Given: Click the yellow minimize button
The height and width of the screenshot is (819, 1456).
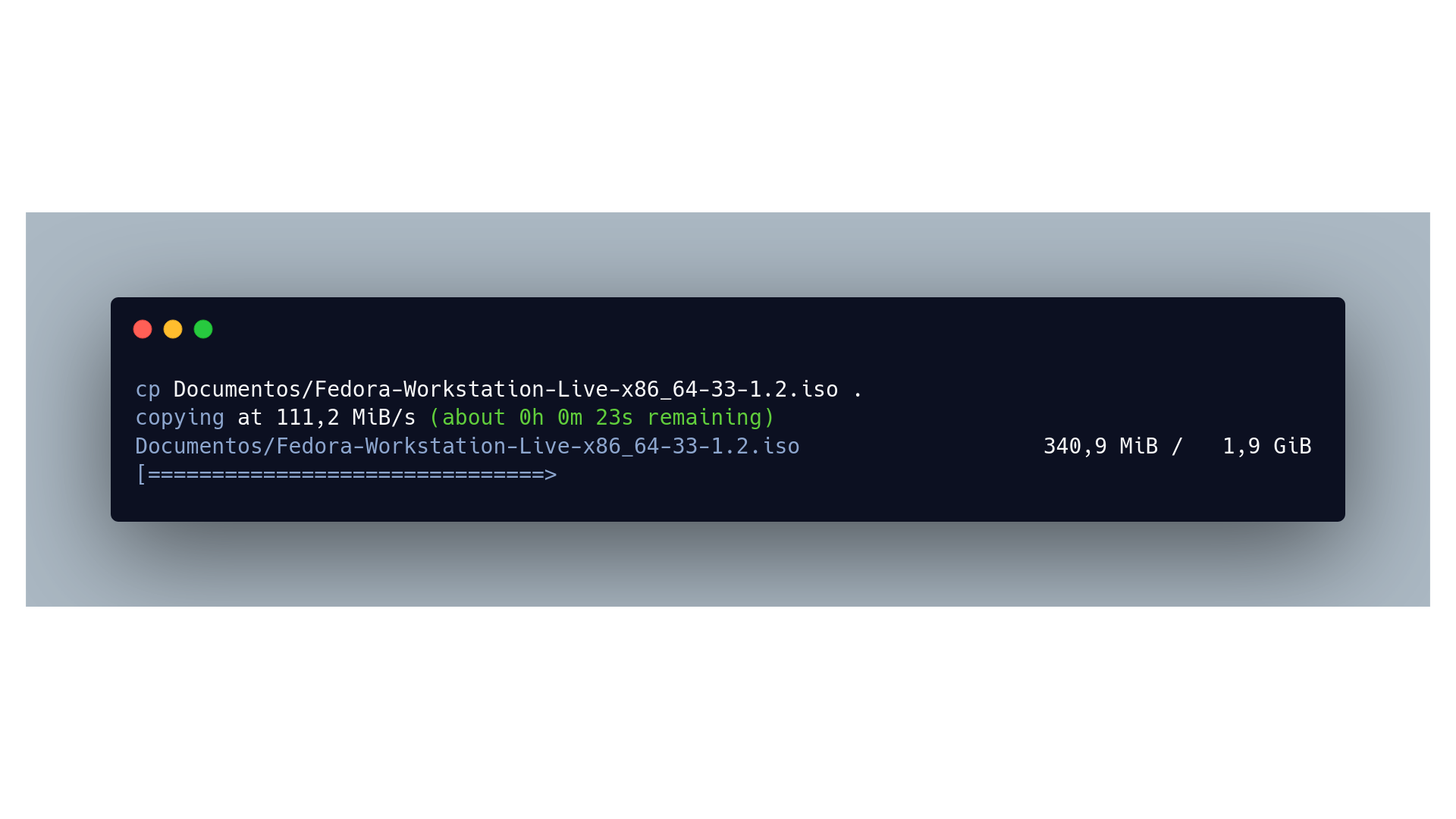Looking at the screenshot, I should [x=171, y=330].
